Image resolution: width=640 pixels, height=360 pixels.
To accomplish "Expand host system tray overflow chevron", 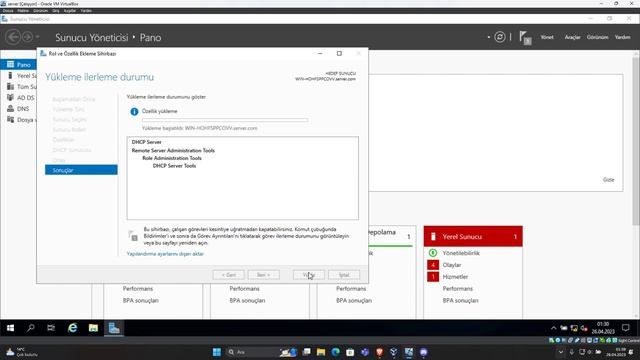I will (x=561, y=352).
